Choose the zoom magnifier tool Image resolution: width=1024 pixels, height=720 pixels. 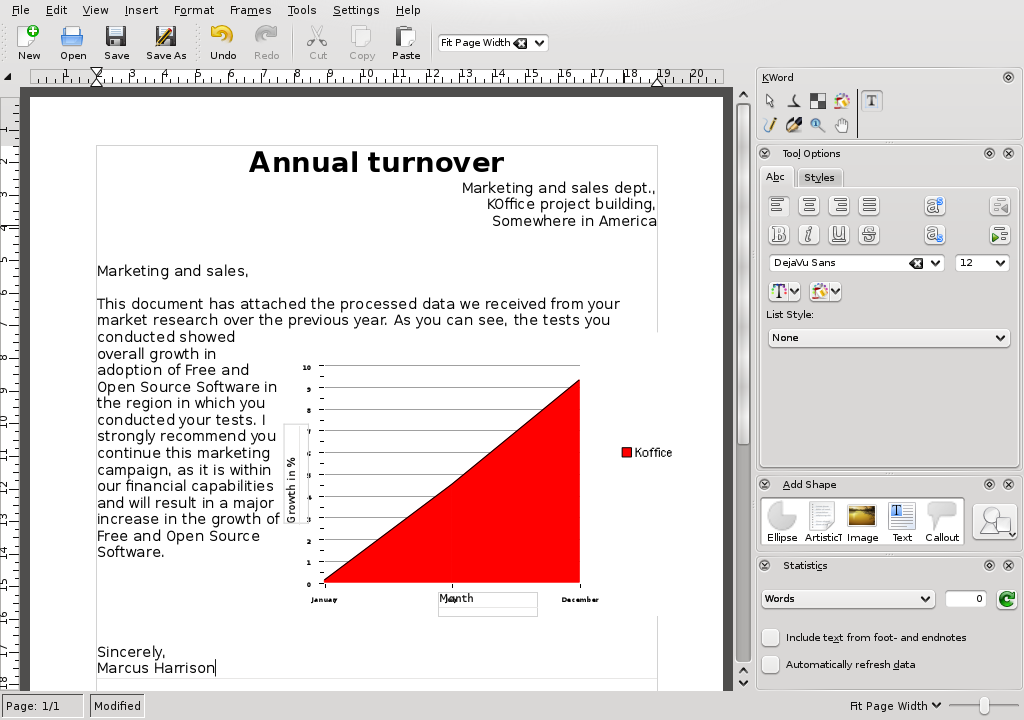[817, 124]
